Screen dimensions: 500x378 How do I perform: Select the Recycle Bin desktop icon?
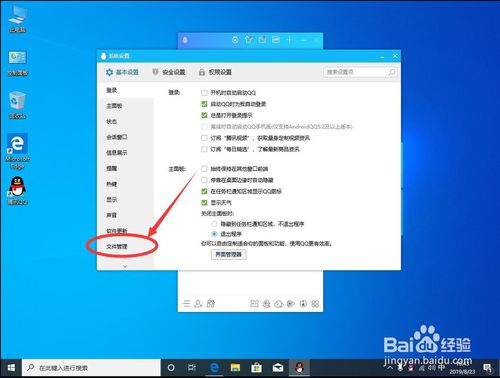coord(17,105)
